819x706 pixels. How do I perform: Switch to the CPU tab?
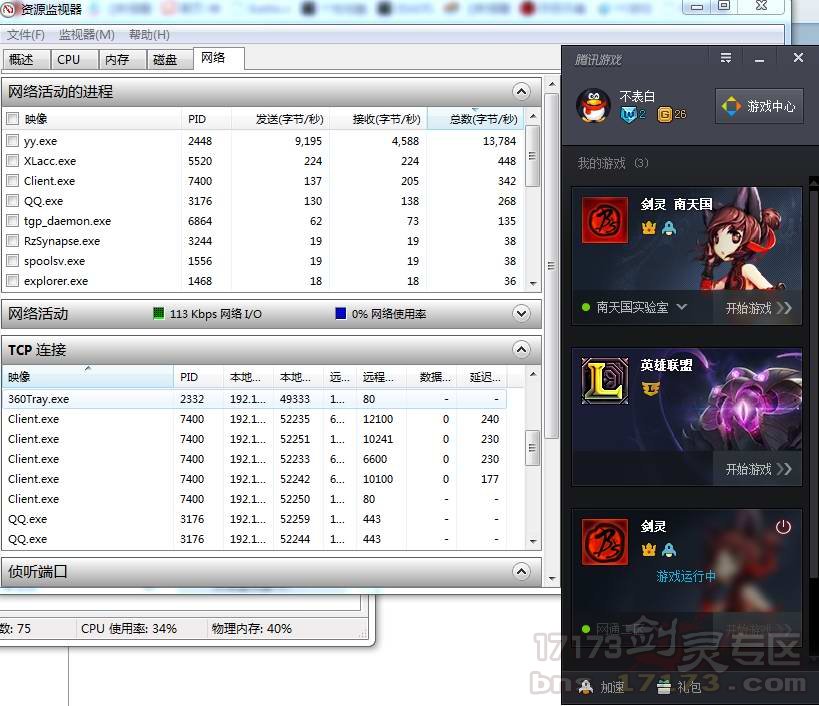point(75,60)
